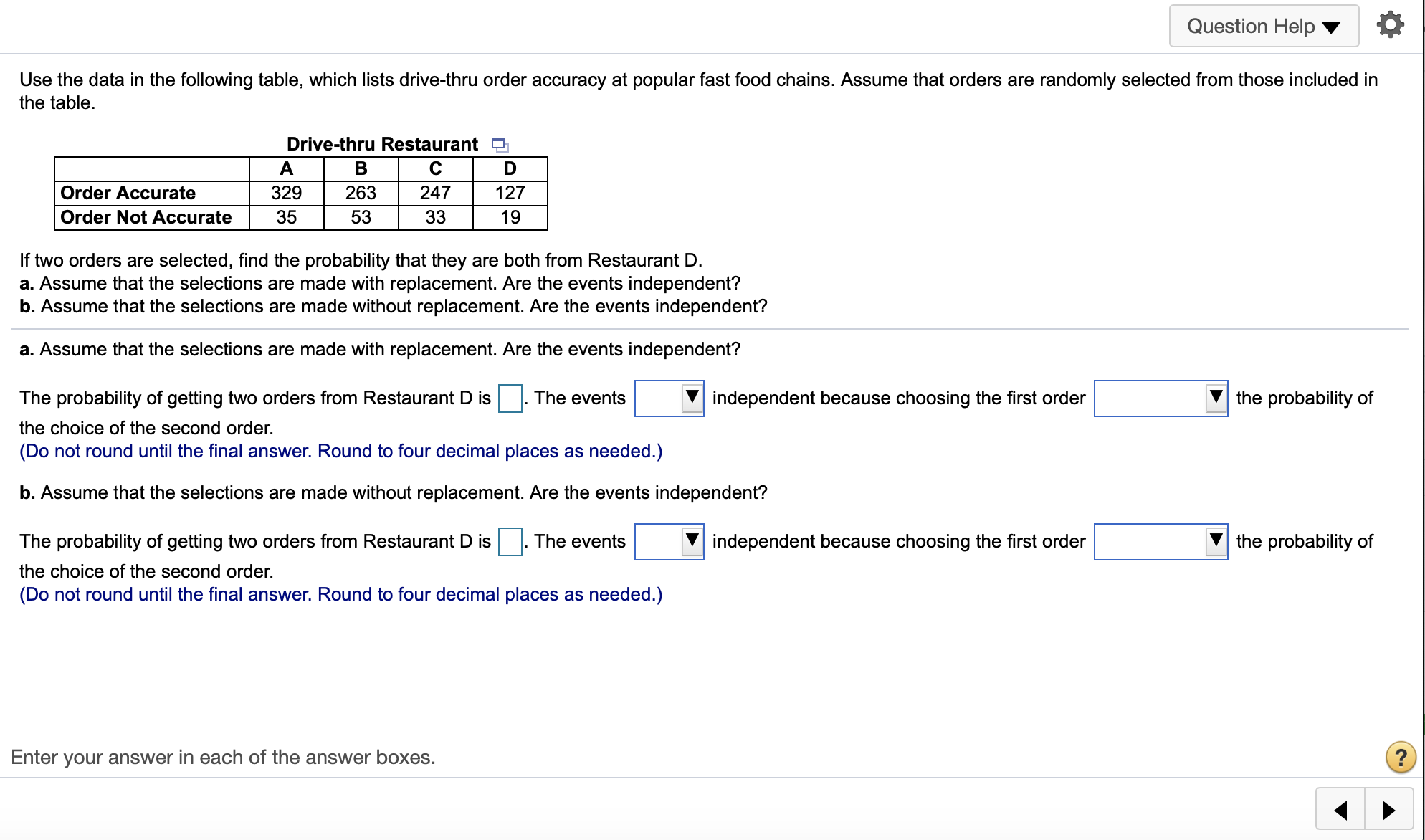Click the forward arrow to advance the question

pyautogui.click(x=1387, y=809)
